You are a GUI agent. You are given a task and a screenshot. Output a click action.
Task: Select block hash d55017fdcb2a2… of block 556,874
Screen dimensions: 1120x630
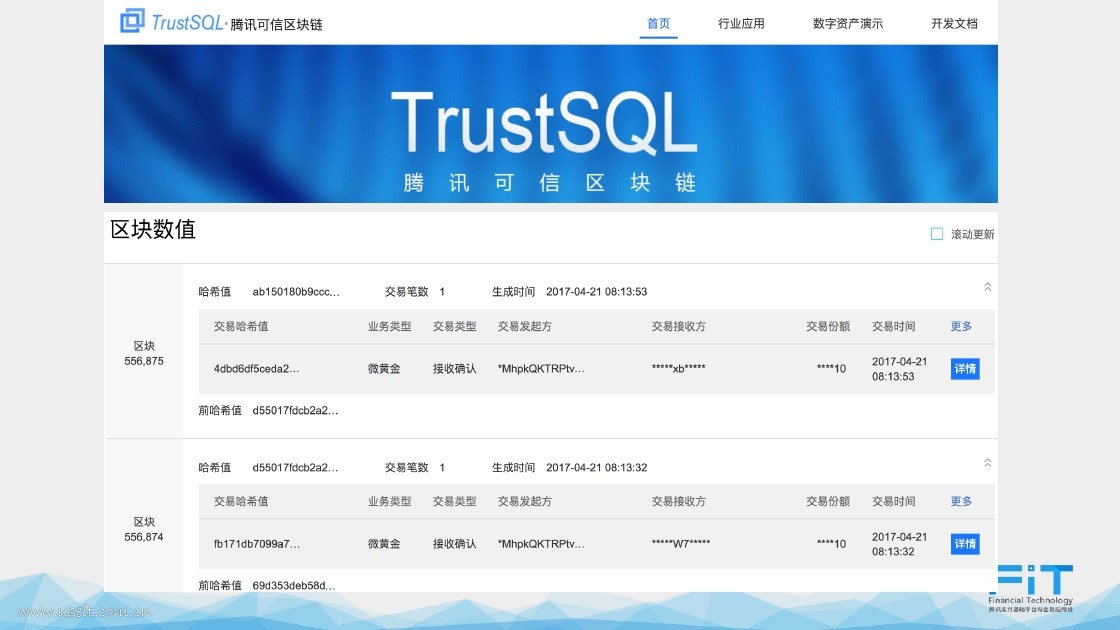295,467
